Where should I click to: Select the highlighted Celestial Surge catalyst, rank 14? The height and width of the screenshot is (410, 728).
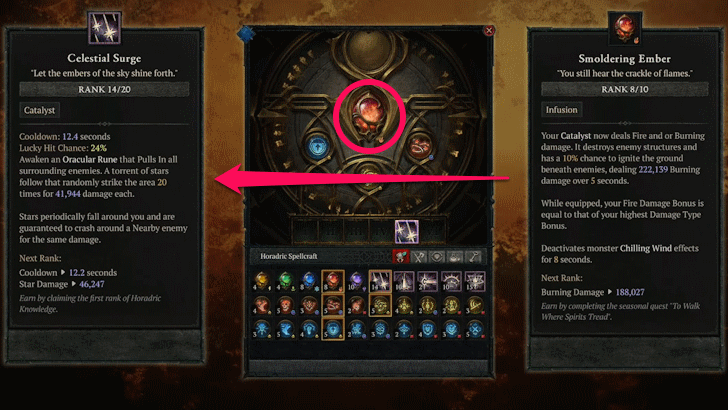pyautogui.click(x=380, y=281)
